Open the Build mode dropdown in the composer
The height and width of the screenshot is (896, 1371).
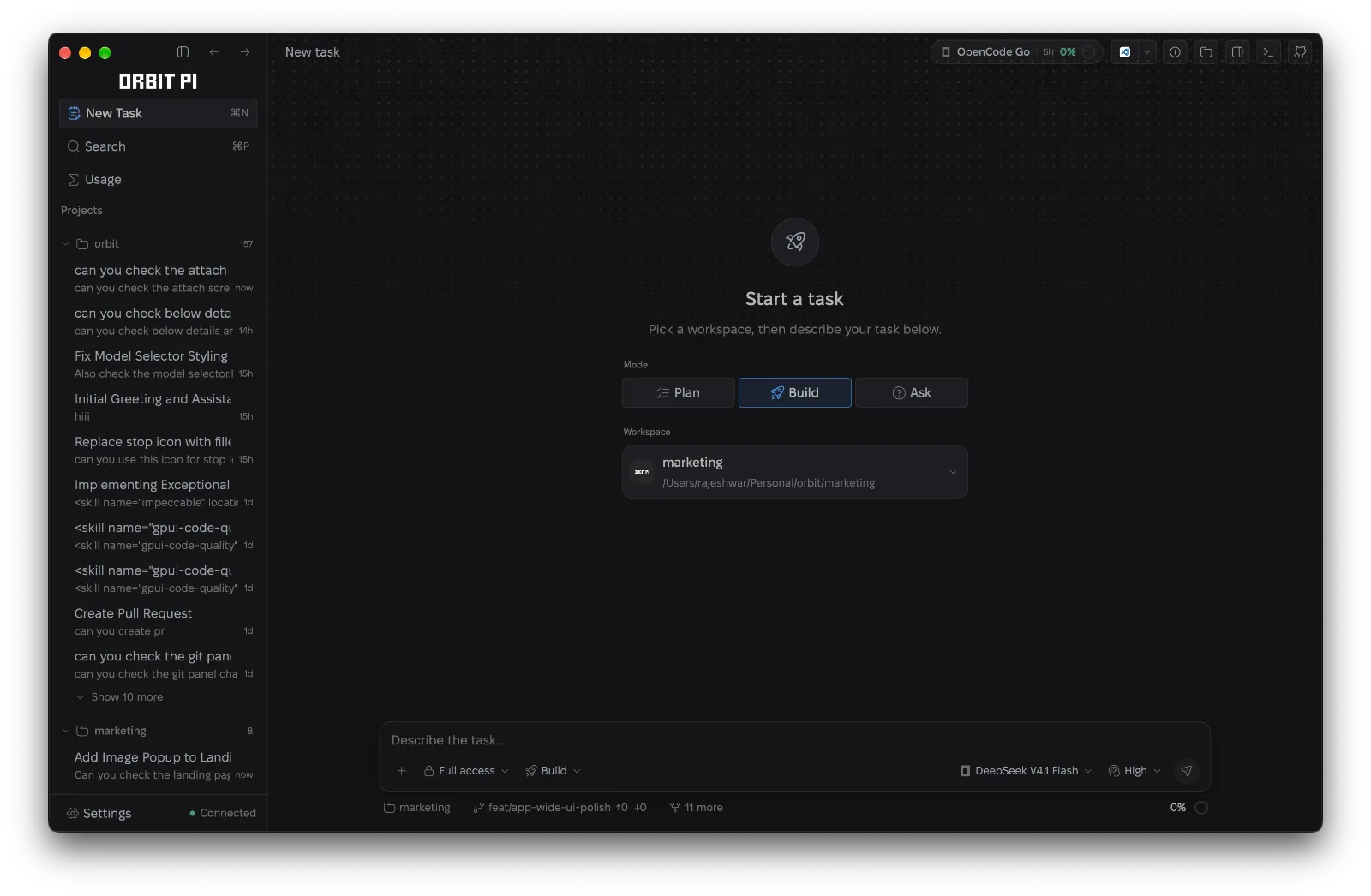pos(553,771)
